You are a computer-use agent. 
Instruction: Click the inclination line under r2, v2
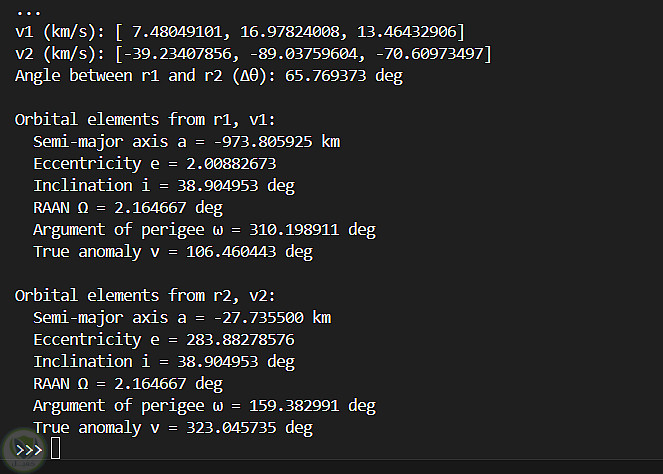point(163,361)
